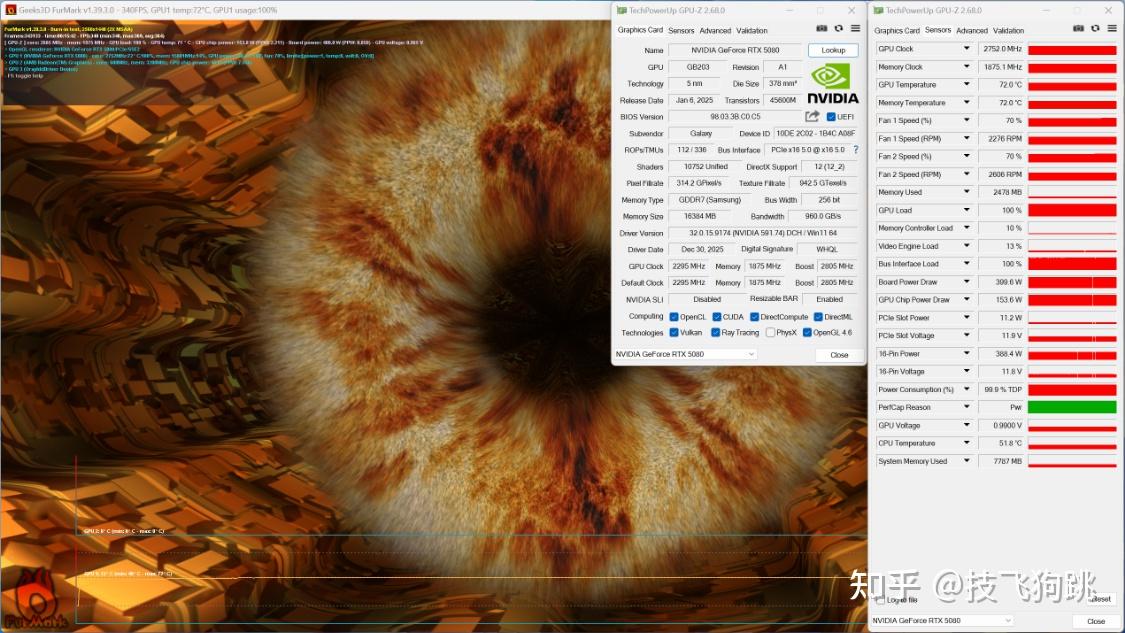Toggle the Vulkan checkbox

(674, 332)
